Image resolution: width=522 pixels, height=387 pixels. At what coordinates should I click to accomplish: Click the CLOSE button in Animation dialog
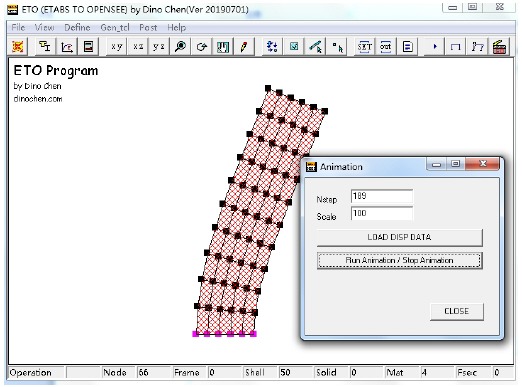click(x=456, y=311)
